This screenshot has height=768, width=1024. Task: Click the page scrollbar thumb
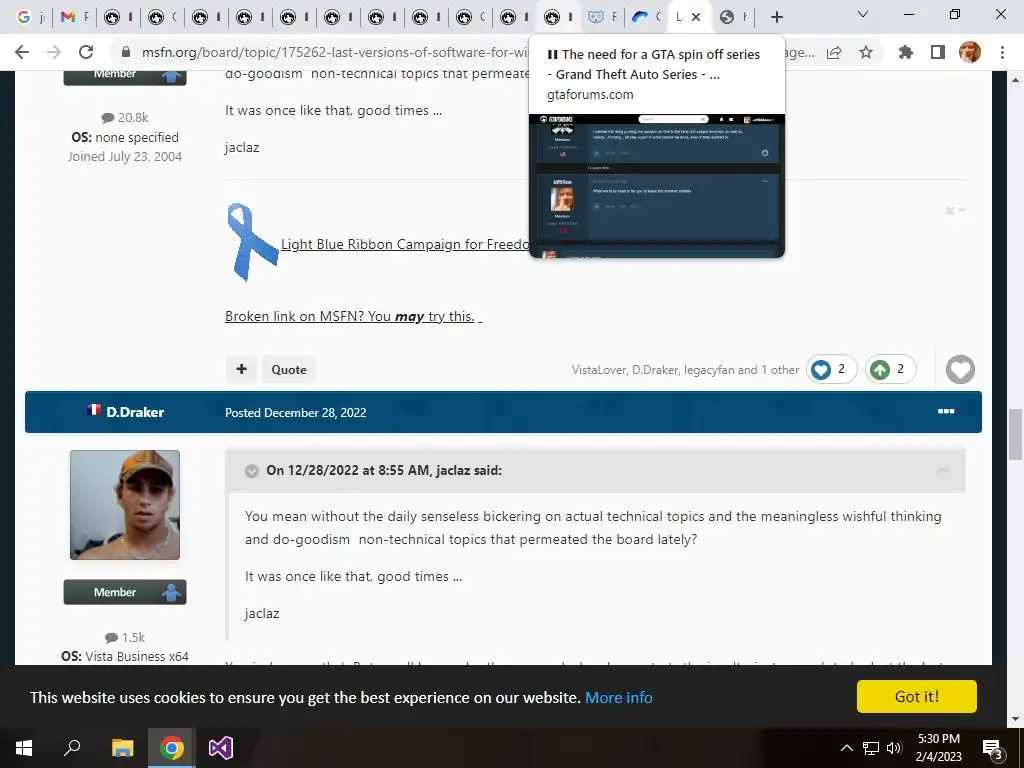(1016, 434)
